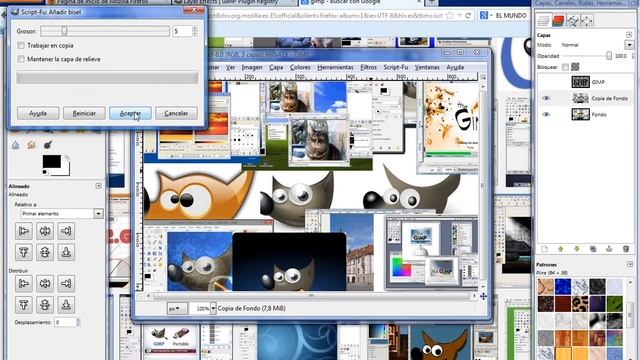This screenshot has width=640, height=360.
Task: Enable 'Trabajar en copia' checkbox
Action: point(21,45)
